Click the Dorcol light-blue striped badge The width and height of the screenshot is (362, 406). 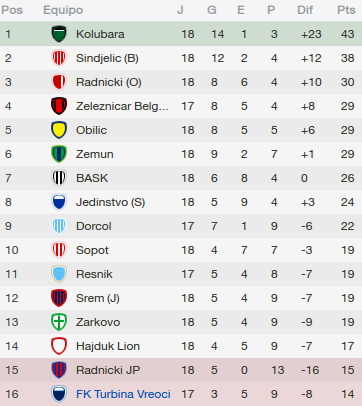coord(59,226)
